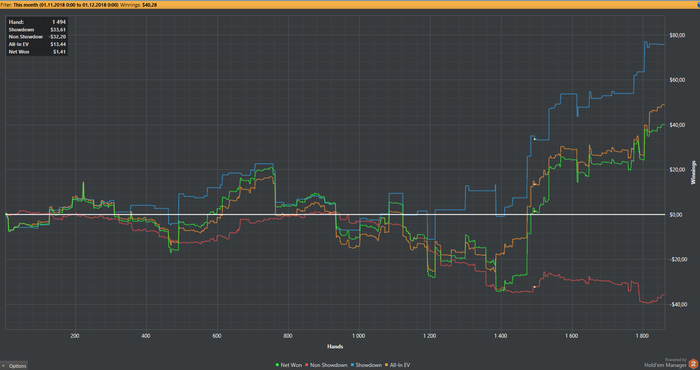Click the Hold'em Manager 2 logo icon

[x=693, y=364]
